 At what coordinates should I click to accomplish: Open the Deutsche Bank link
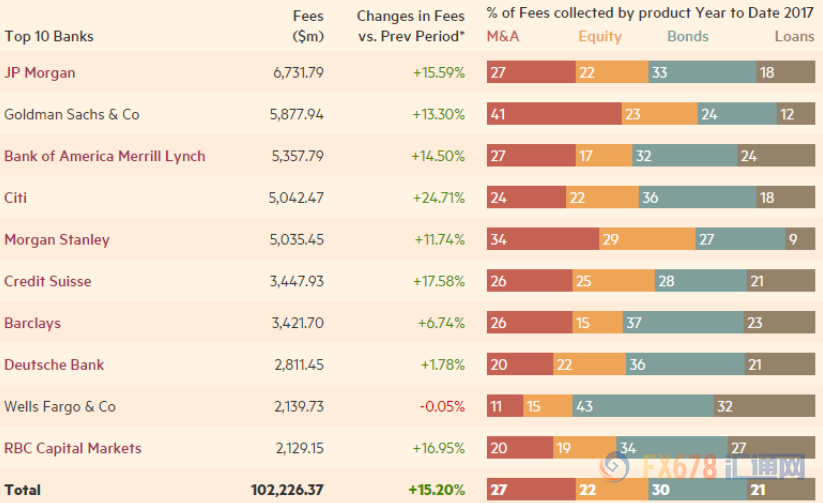coord(54,364)
